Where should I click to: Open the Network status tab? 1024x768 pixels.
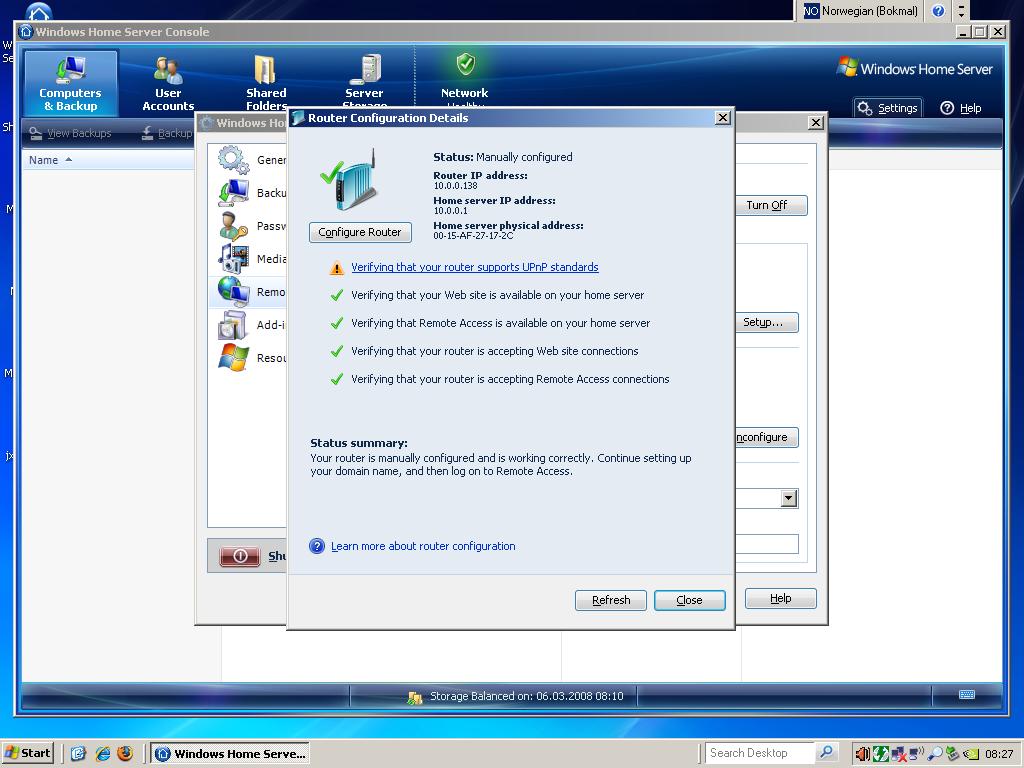(464, 79)
